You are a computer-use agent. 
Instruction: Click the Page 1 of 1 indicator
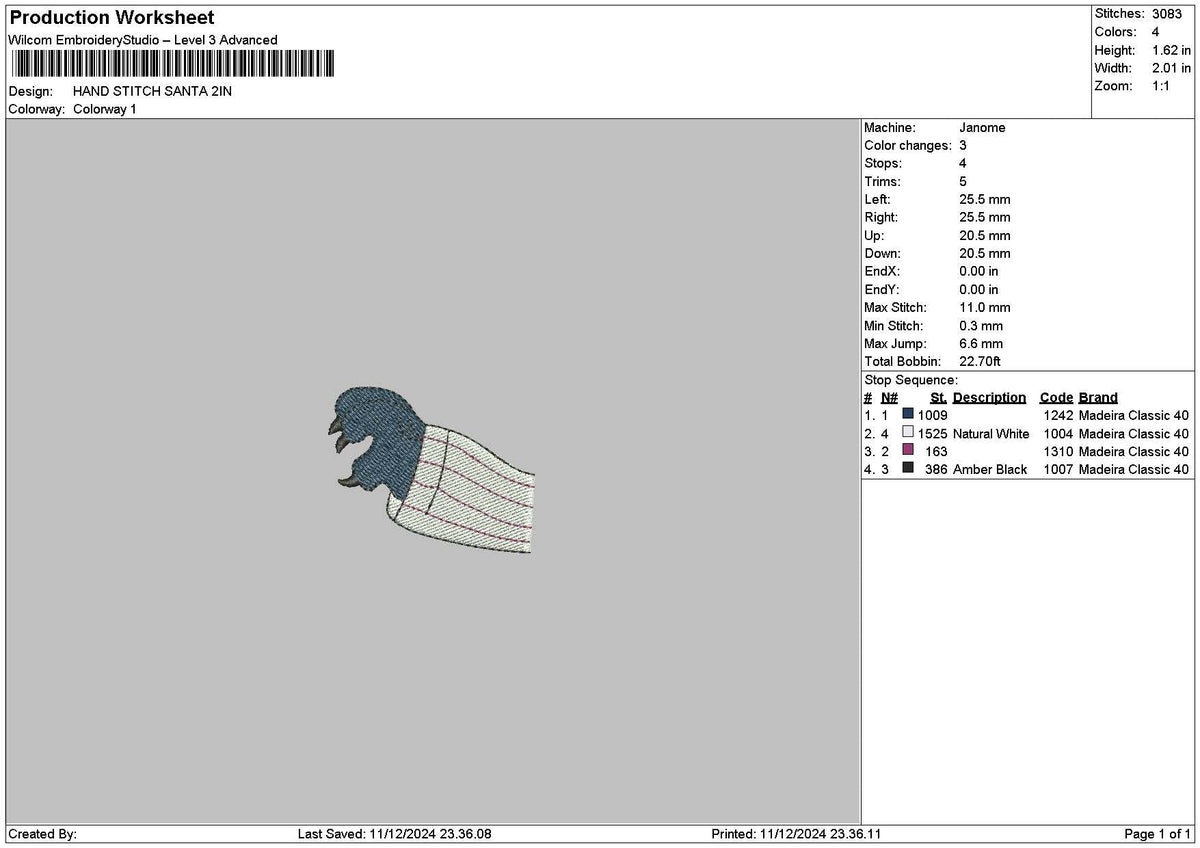click(1158, 834)
